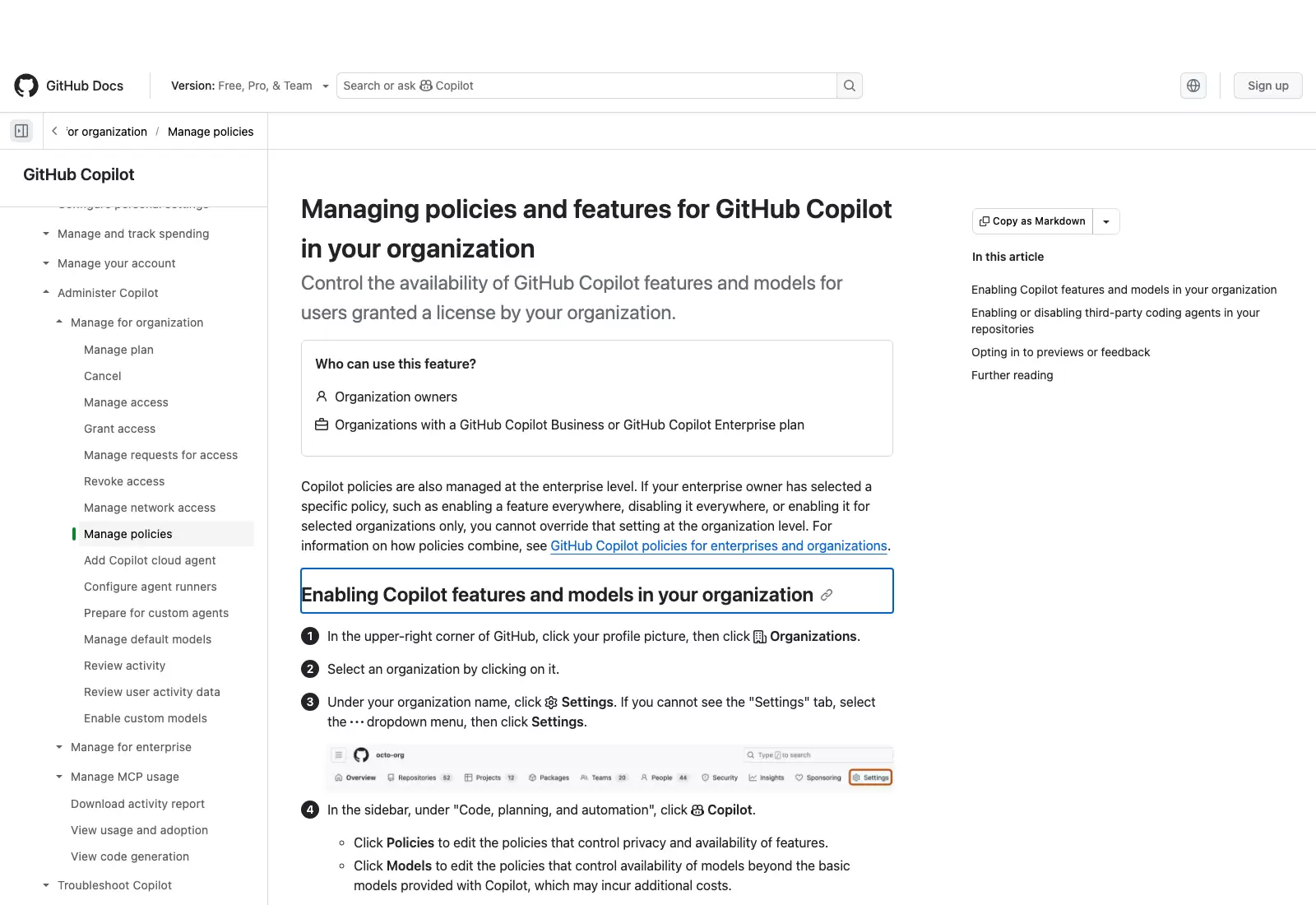Viewport: 1316px width, 905px height.
Task: Click the Enabling Copilot features section heading
Action: pyautogui.click(x=557, y=595)
